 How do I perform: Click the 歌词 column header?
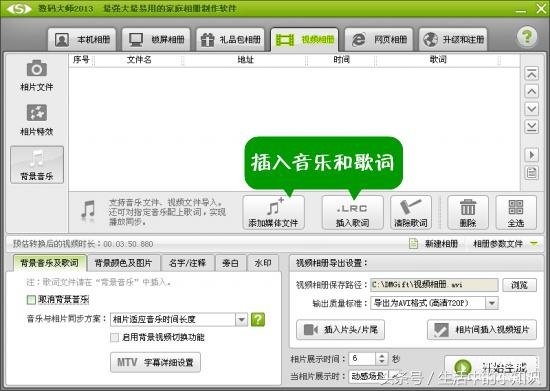pos(438,60)
